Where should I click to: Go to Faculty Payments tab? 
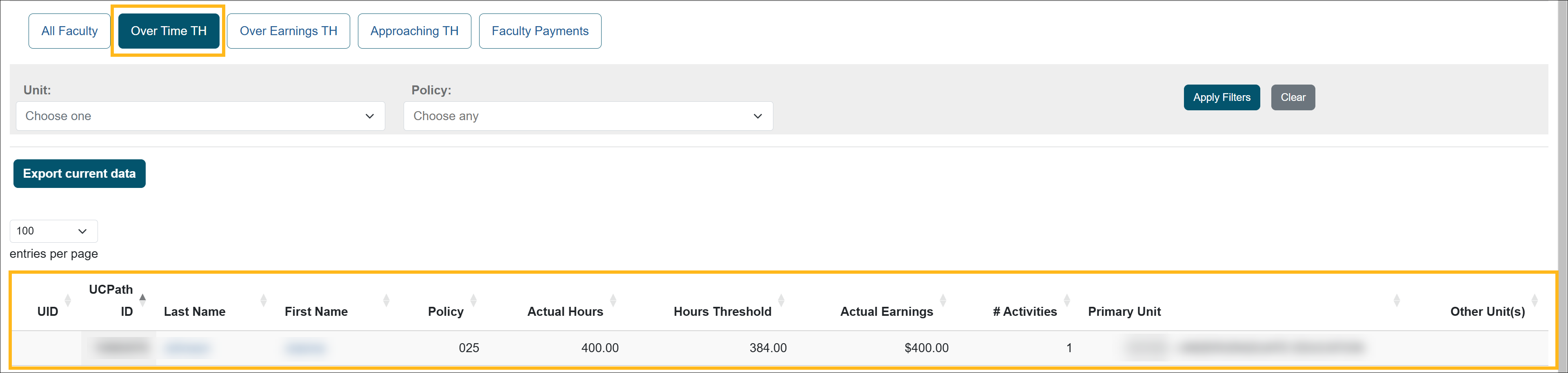click(540, 31)
